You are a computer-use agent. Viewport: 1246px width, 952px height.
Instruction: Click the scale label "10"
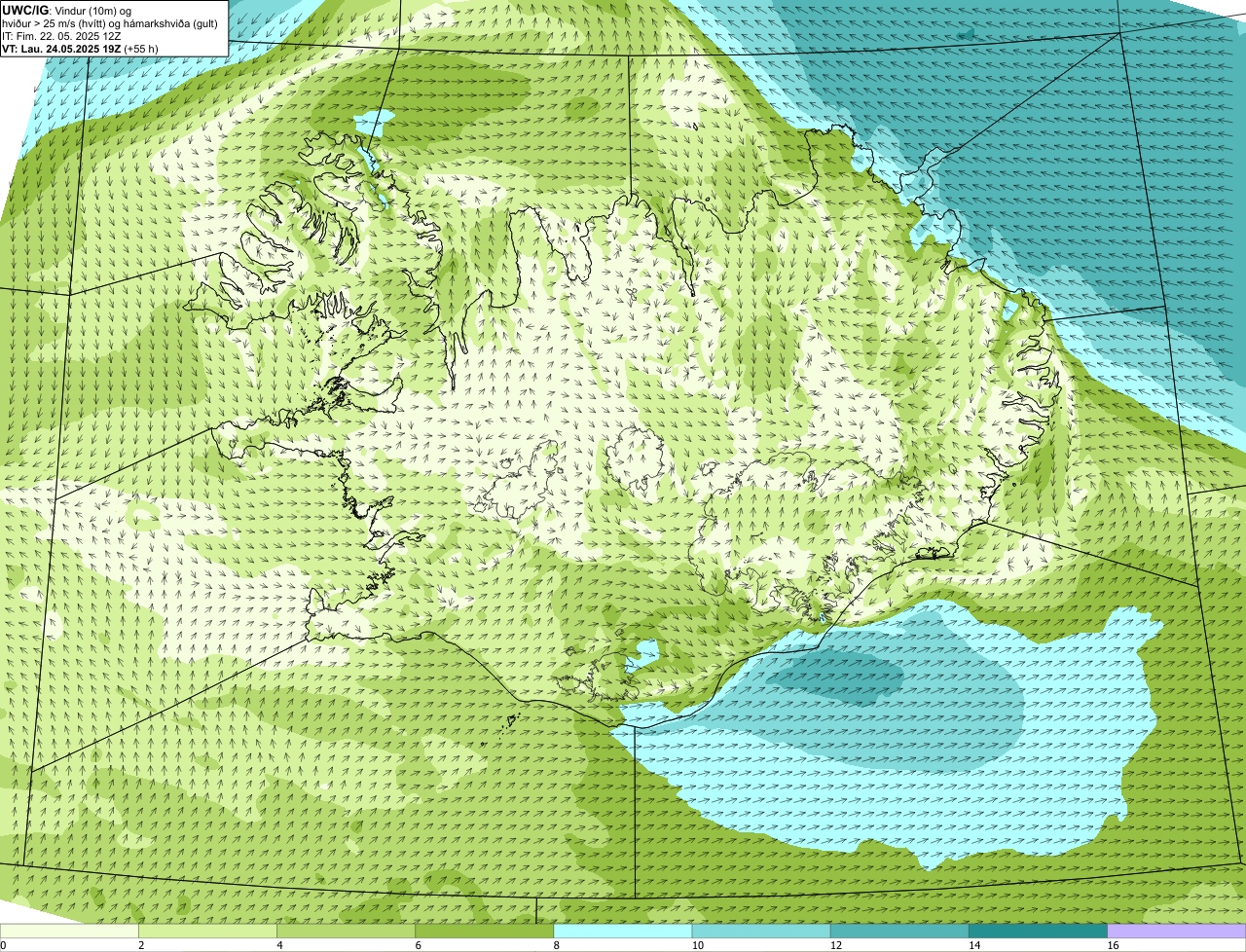click(697, 945)
